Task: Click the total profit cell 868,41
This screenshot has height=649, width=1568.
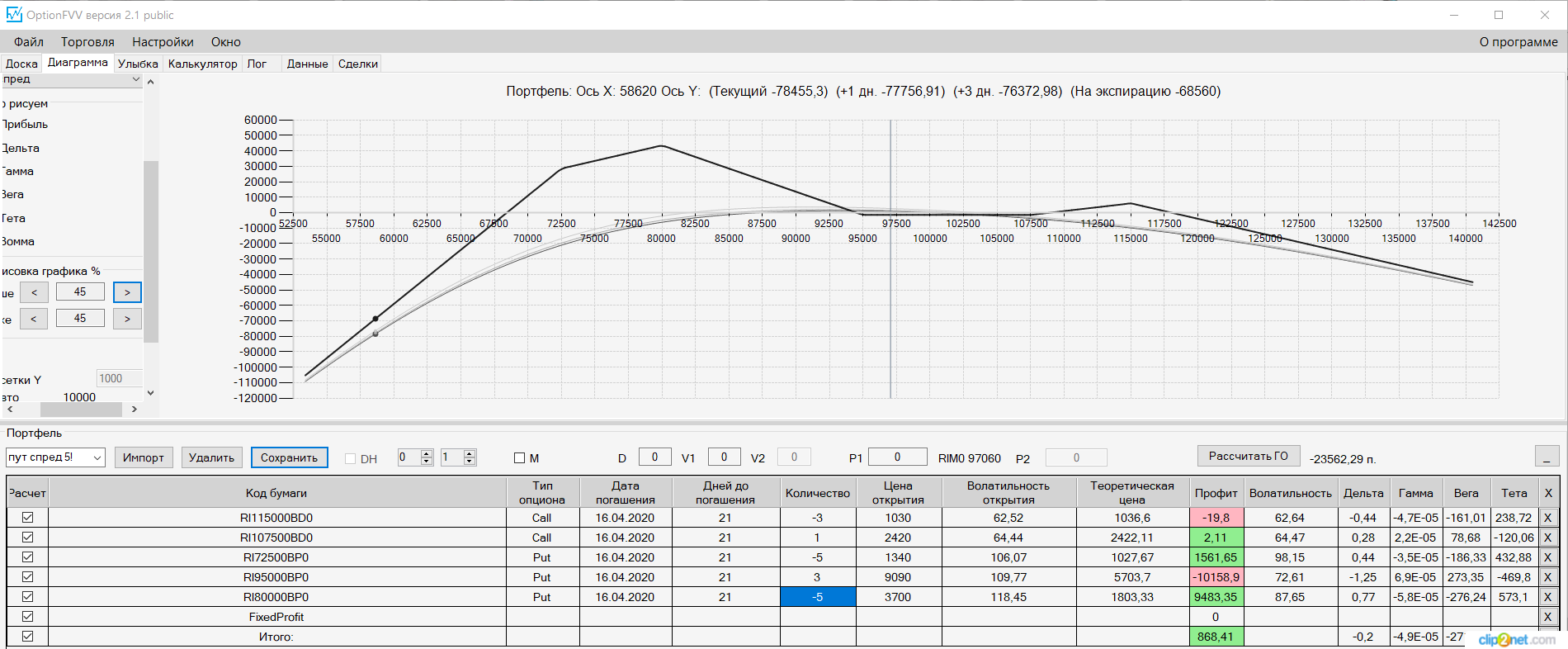Action: coord(1216,637)
